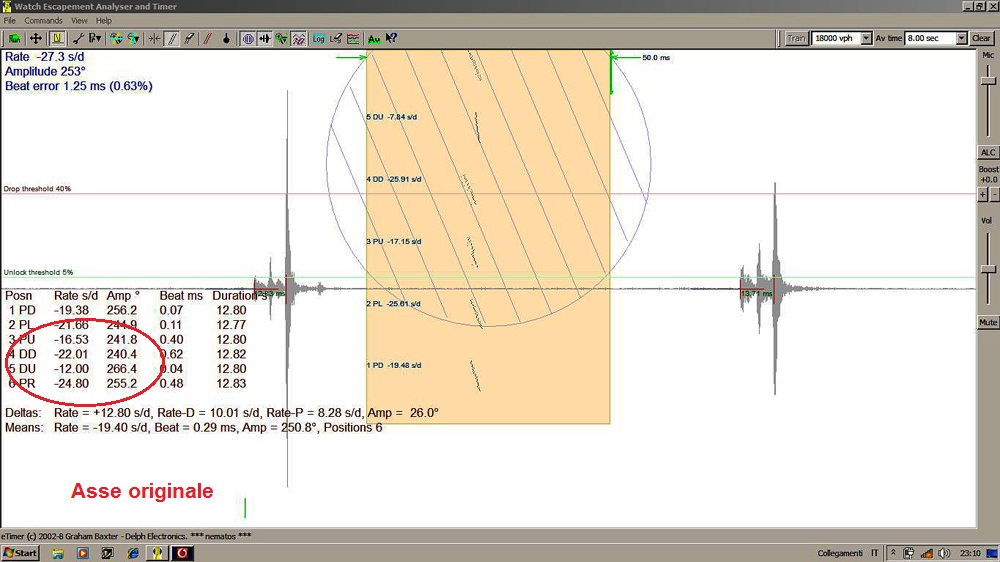Expand the Av time 8.00 sec dropdown
Screen dimensions: 1000x562
(962, 38)
